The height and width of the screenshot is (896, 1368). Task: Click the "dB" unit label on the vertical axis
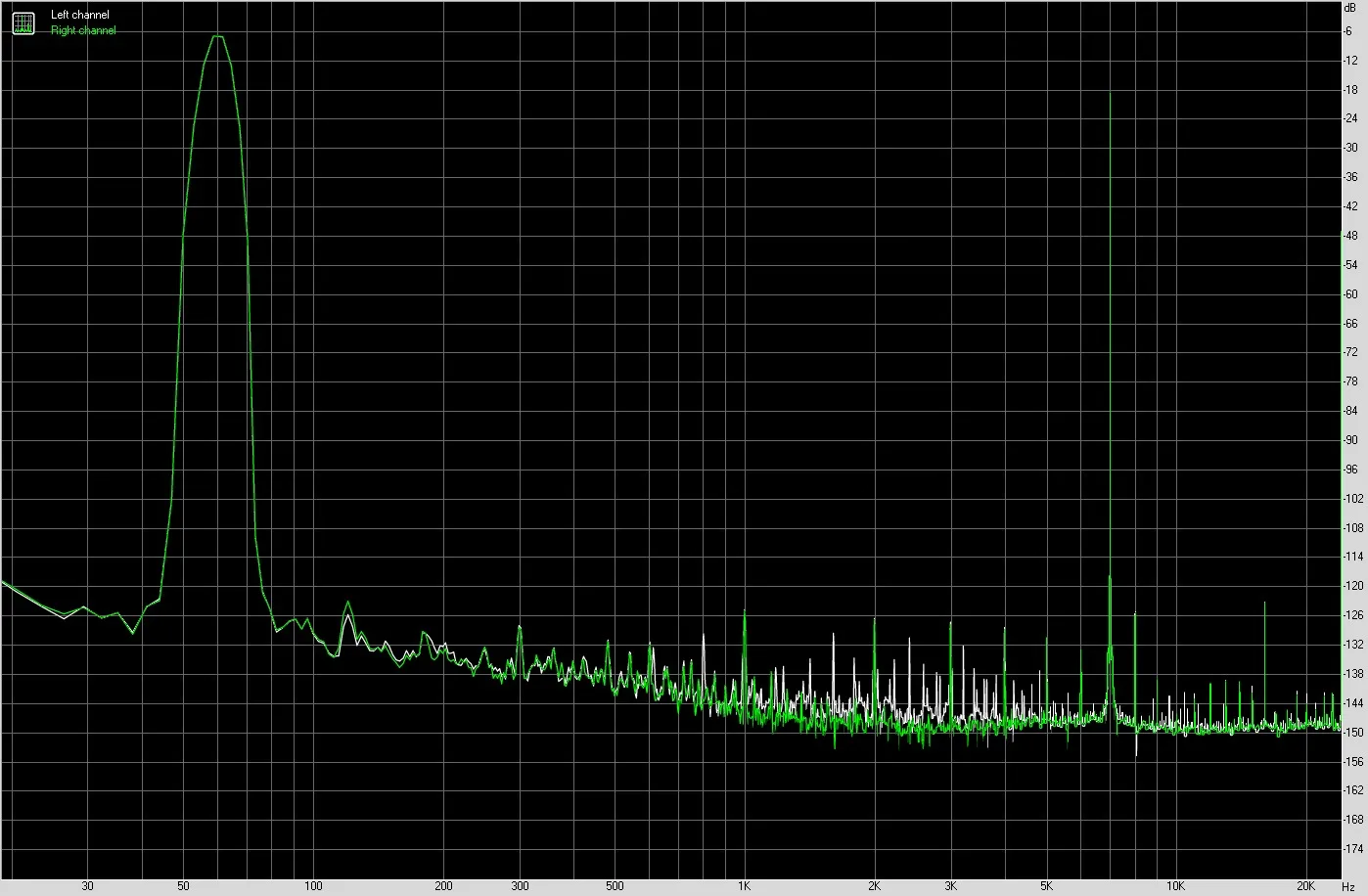(x=1351, y=7)
